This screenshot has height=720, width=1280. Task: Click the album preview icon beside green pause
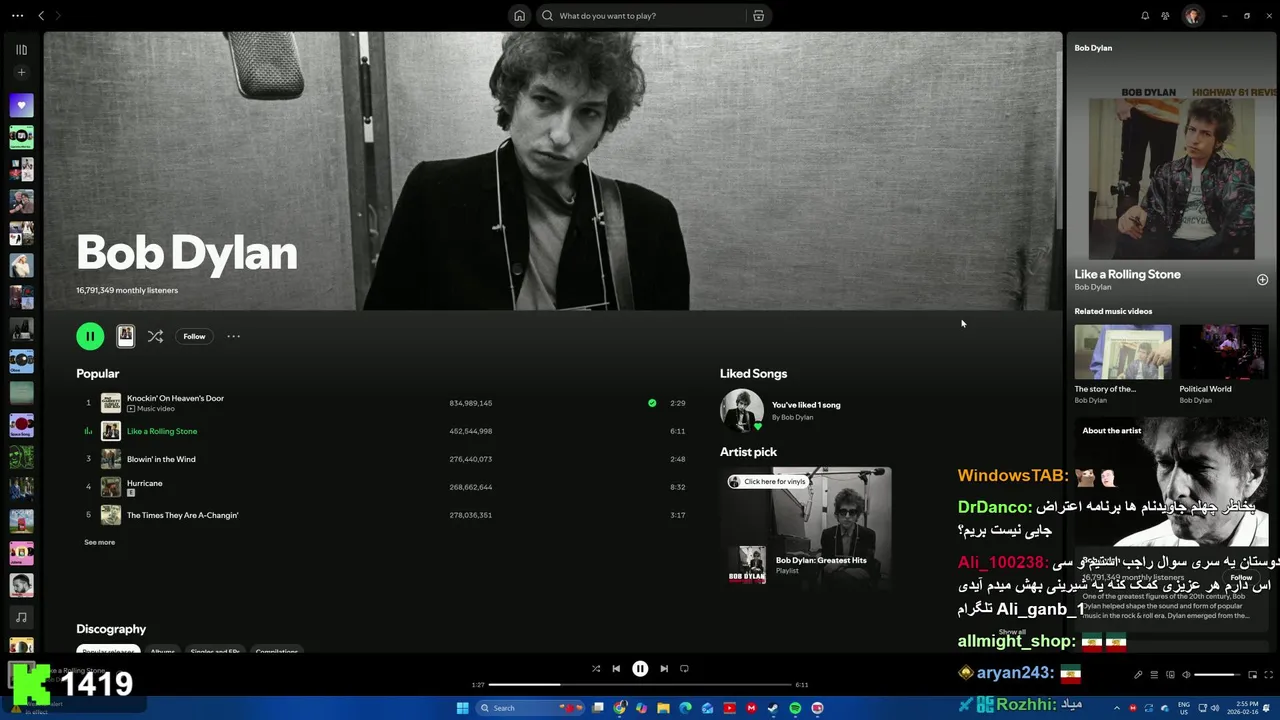point(125,336)
